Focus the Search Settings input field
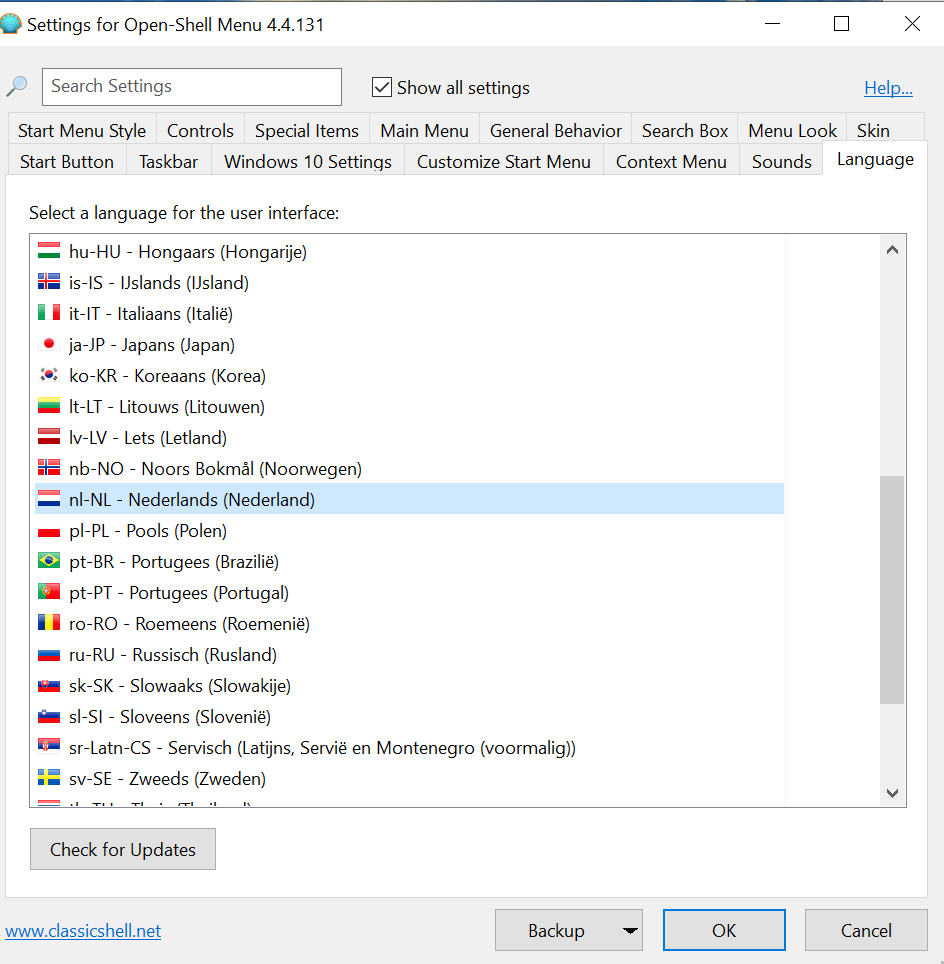944x964 pixels. [192, 87]
